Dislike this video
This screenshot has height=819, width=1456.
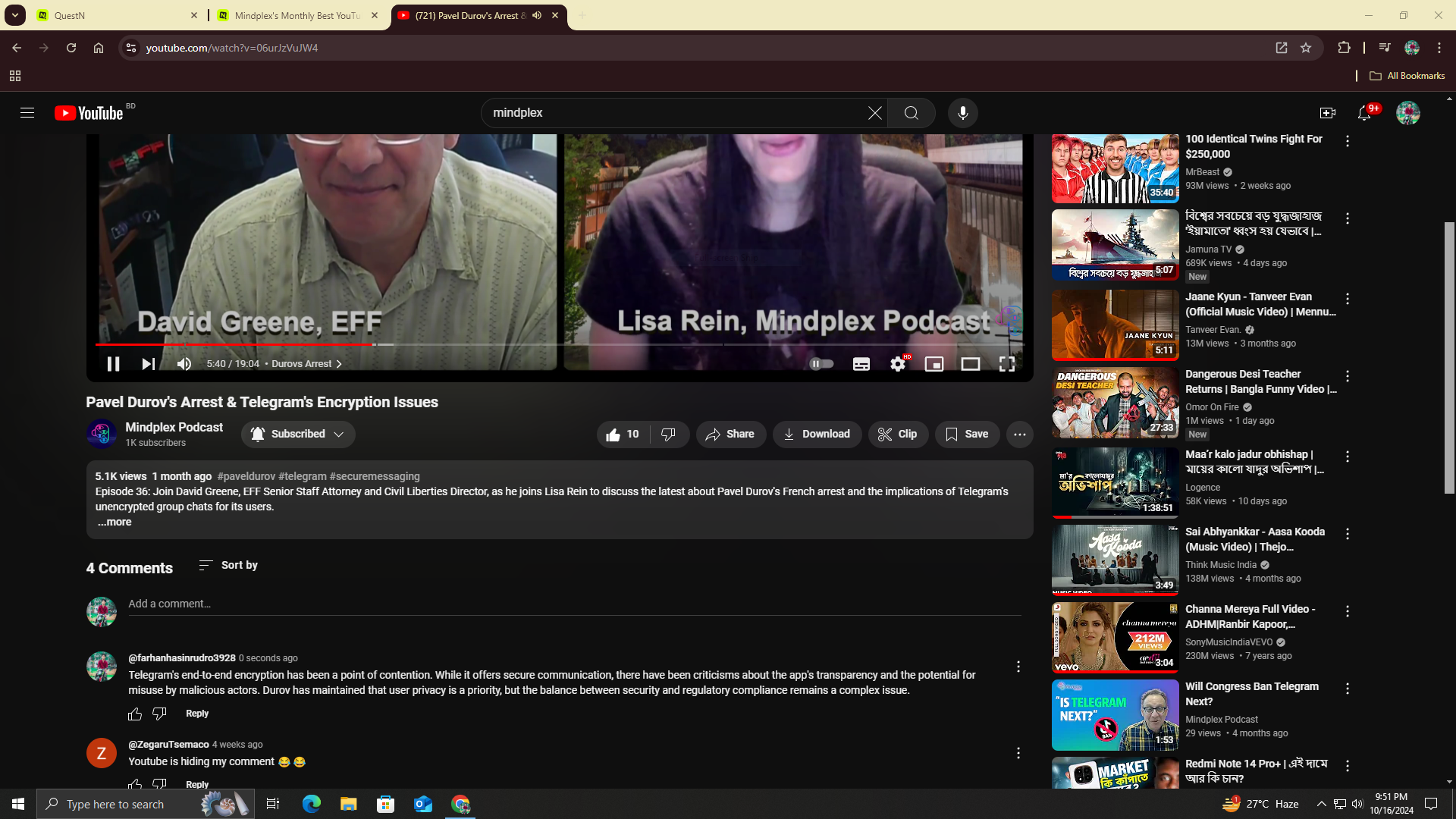pyautogui.click(x=668, y=435)
